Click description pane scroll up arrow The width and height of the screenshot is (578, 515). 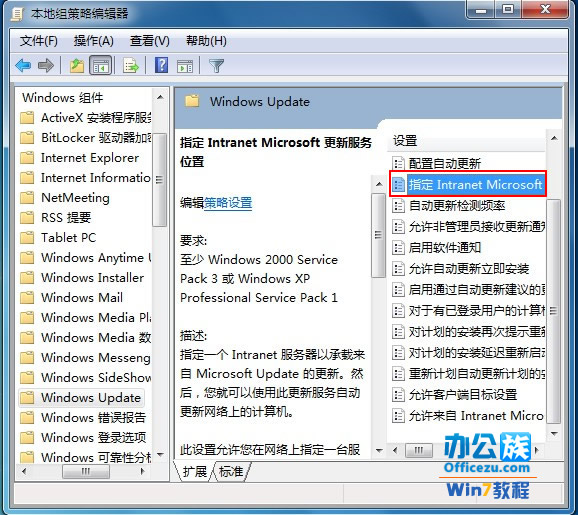click(379, 184)
